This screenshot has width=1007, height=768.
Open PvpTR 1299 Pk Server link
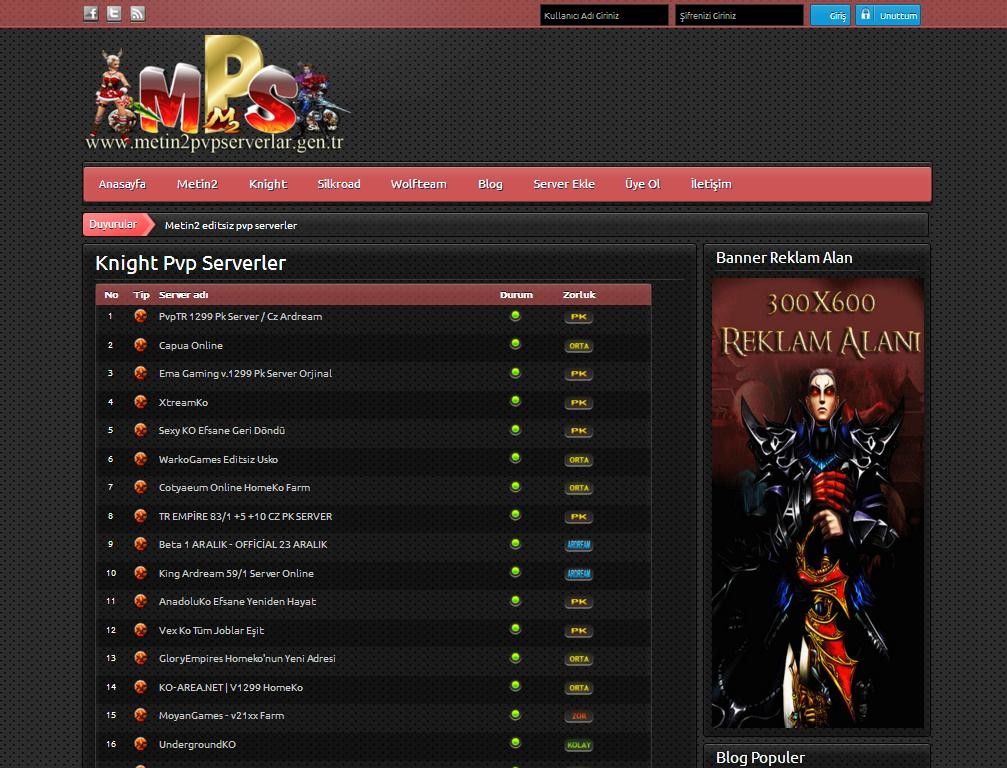click(x=240, y=317)
